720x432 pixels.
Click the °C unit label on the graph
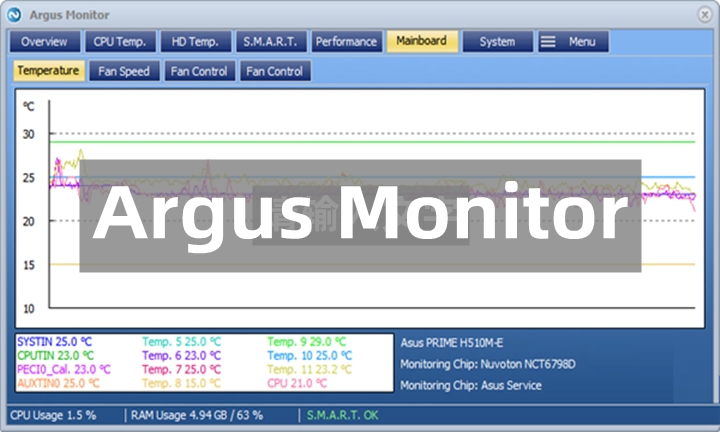click(28, 107)
